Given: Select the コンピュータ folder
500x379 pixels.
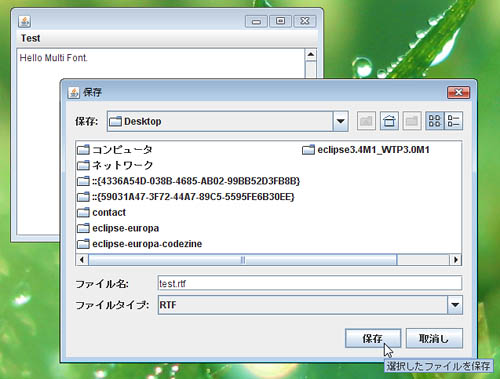Looking at the screenshot, I should [115, 150].
